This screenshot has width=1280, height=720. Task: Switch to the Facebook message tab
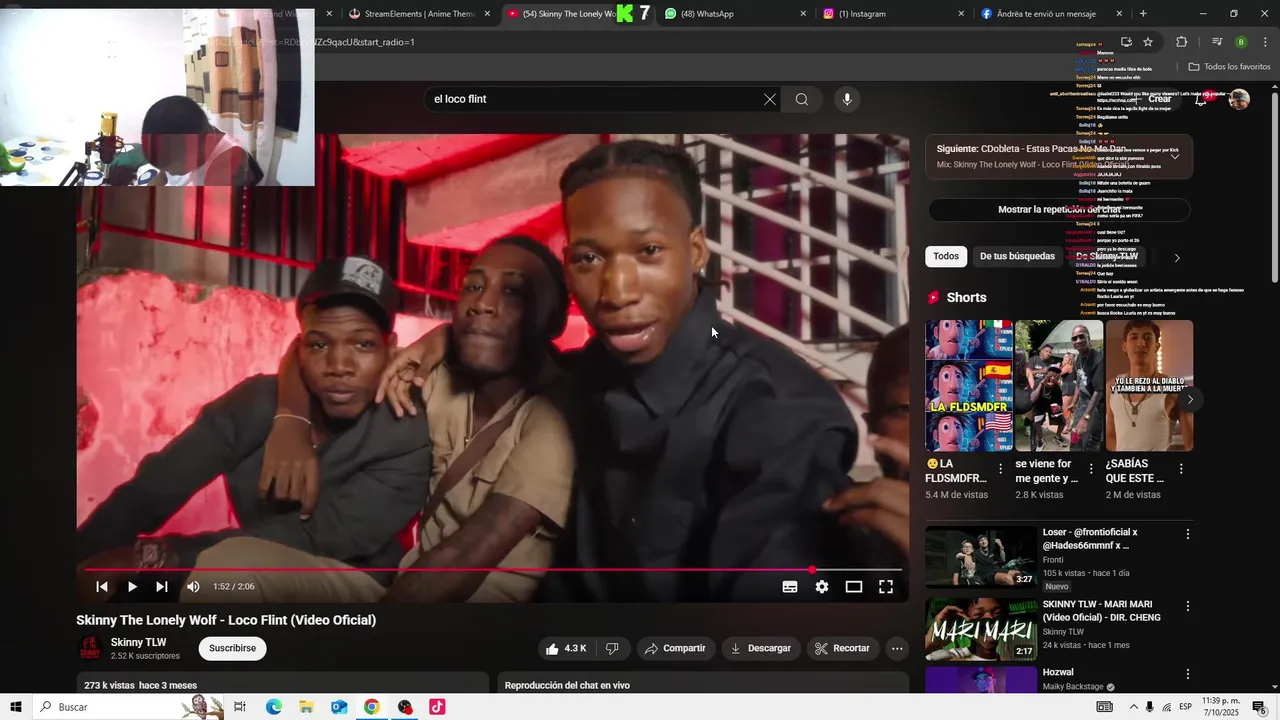[x=1052, y=14]
